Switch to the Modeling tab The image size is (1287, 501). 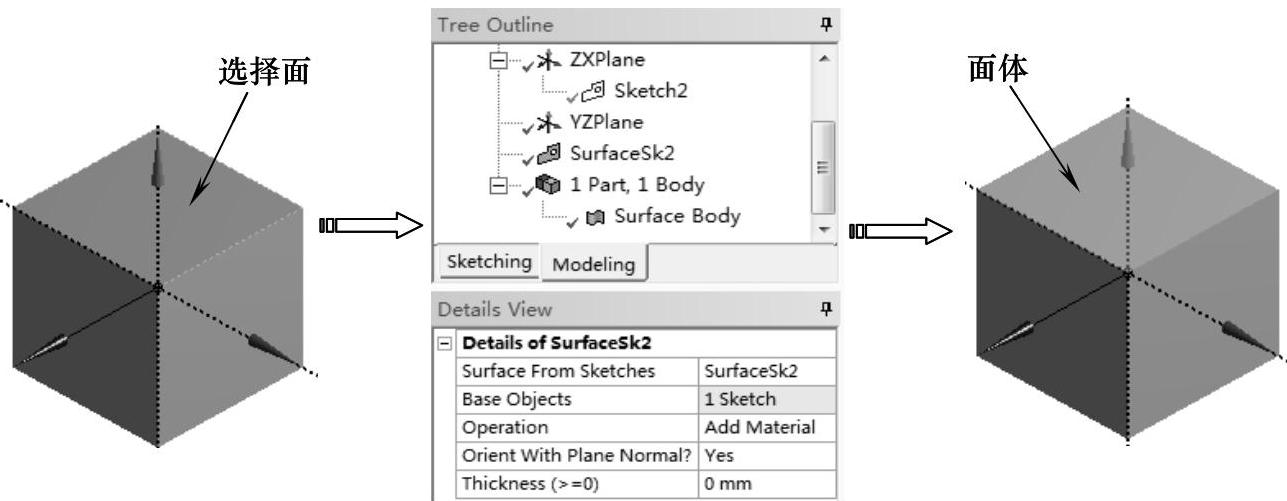click(593, 265)
